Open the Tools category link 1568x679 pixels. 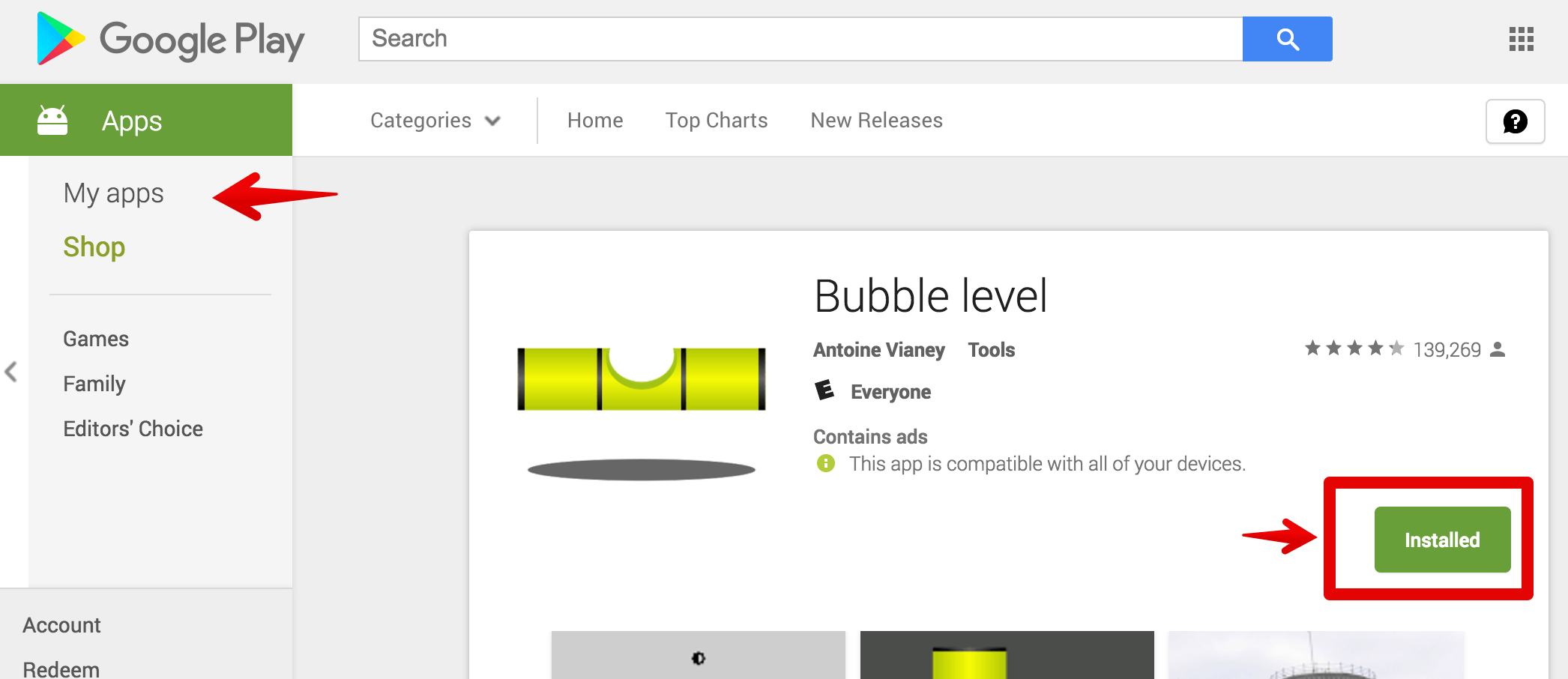click(992, 350)
